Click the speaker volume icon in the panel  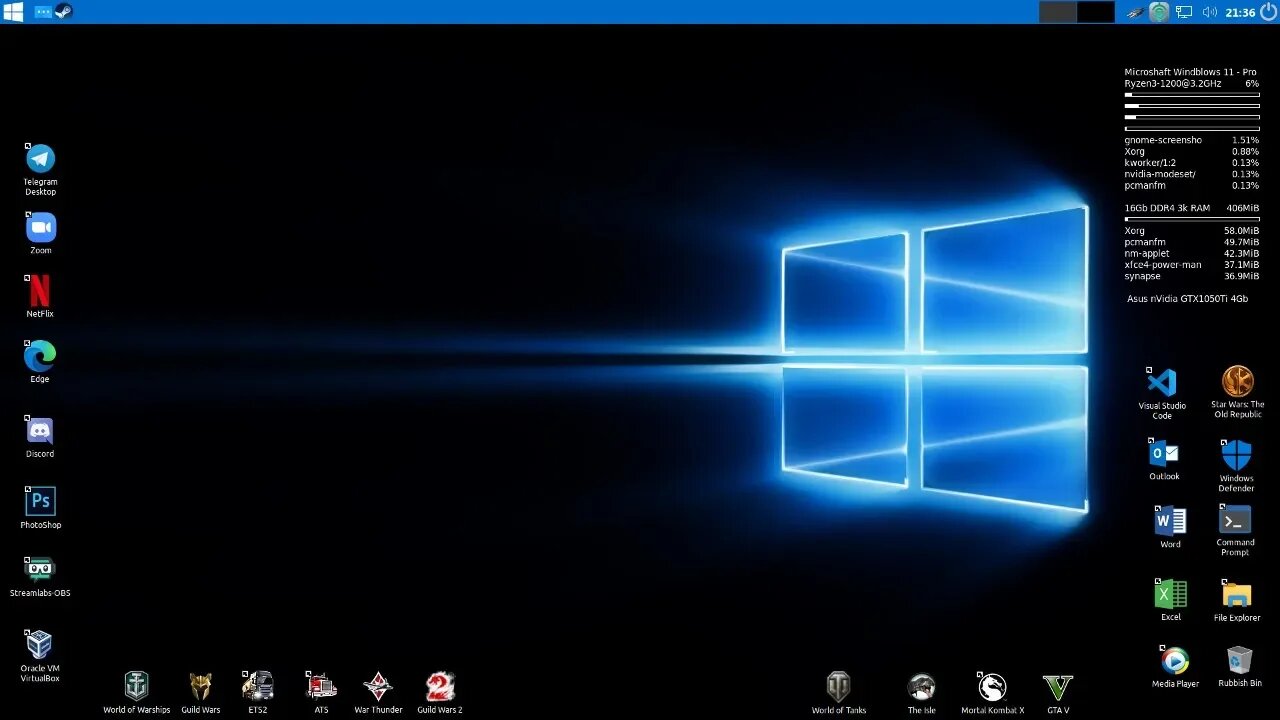tap(1209, 12)
